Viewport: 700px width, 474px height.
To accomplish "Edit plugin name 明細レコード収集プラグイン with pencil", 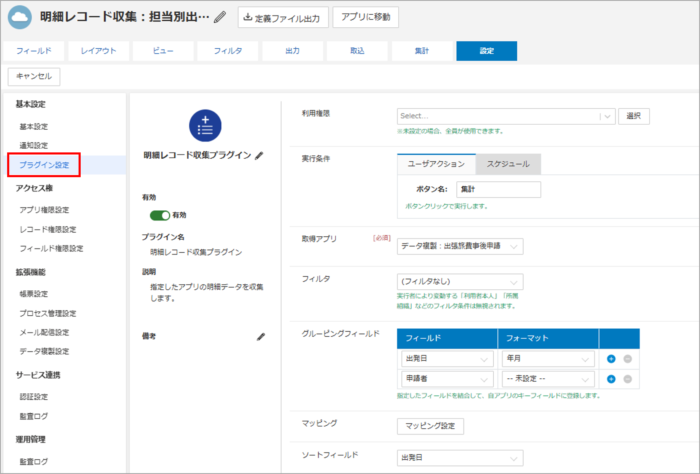I will click(x=259, y=155).
